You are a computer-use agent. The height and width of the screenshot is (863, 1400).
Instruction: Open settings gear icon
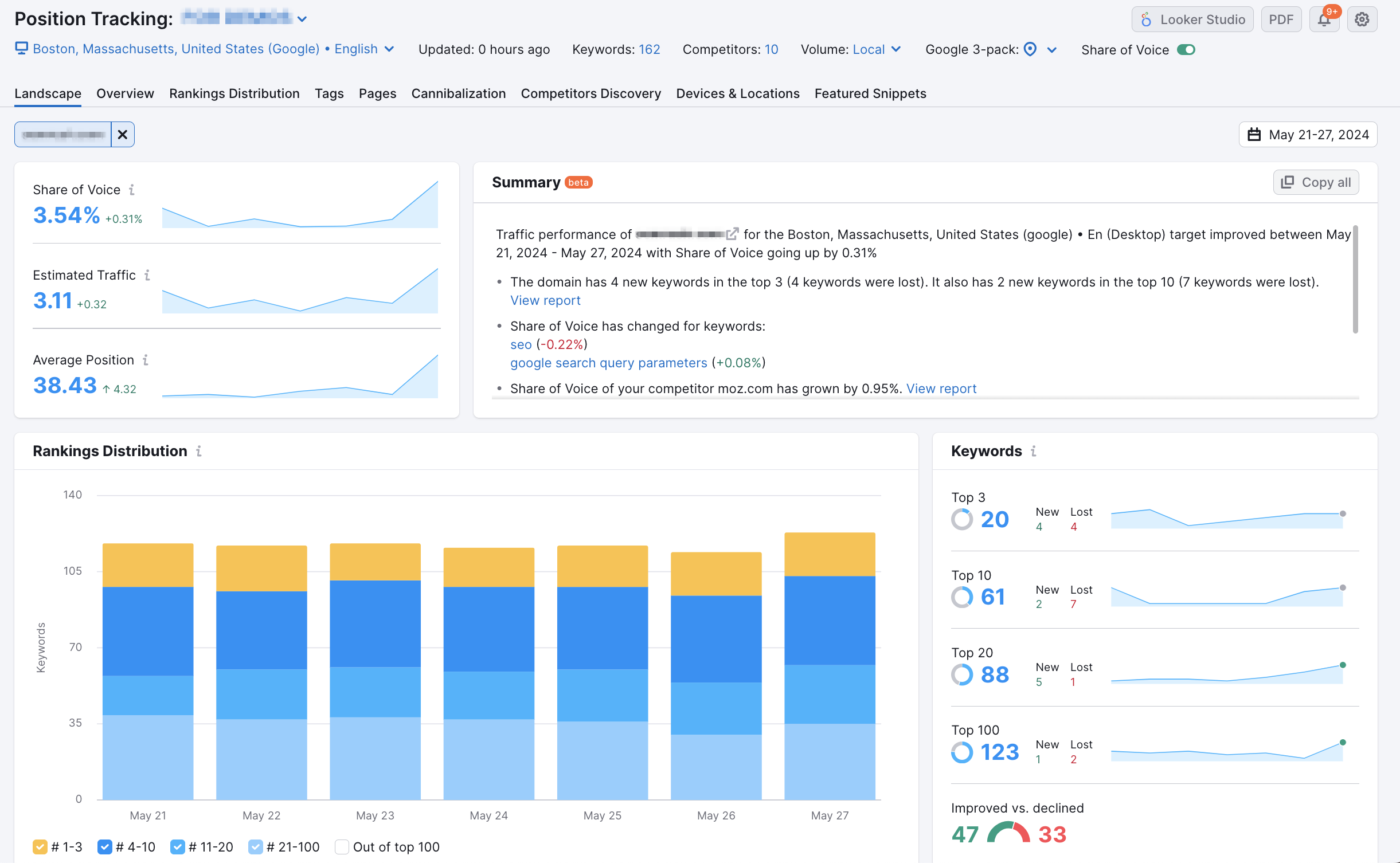pyautogui.click(x=1362, y=19)
